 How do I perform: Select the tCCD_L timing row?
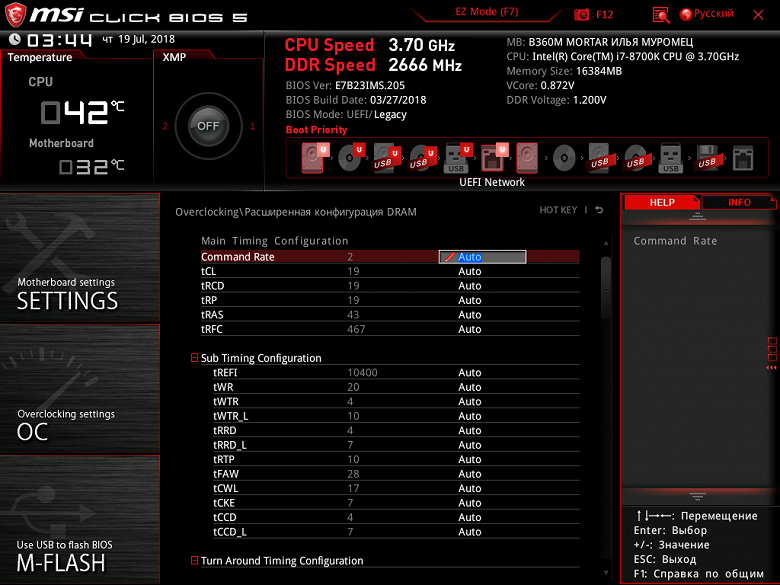396,531
